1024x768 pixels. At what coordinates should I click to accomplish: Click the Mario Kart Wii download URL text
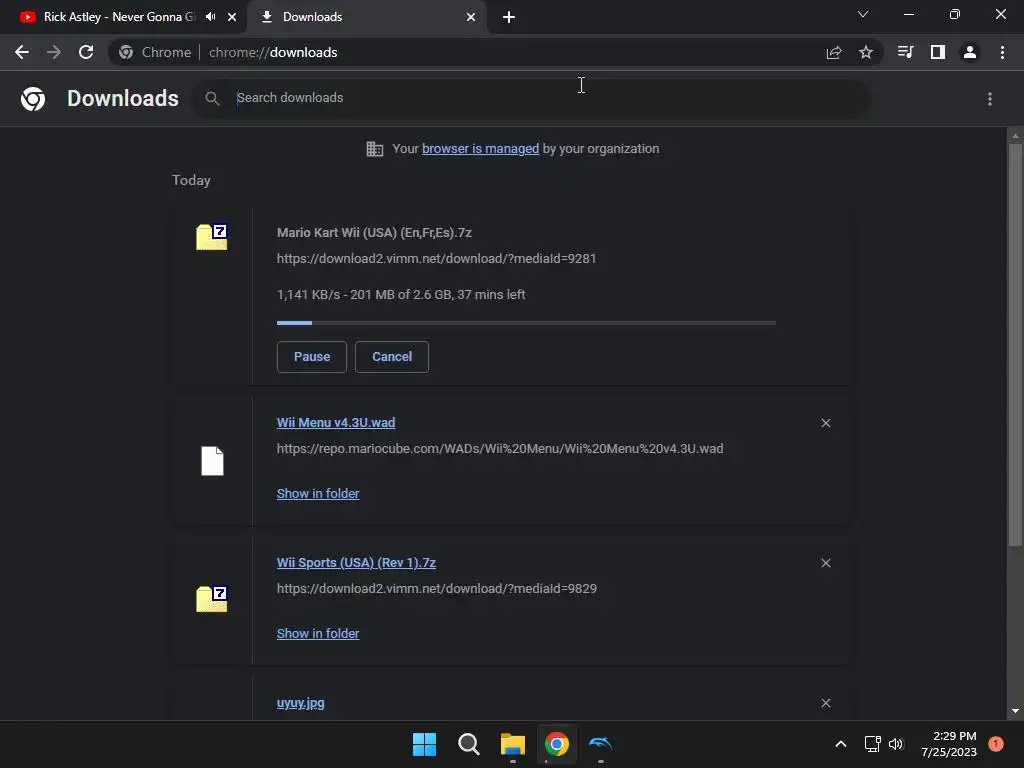[436, 259]
